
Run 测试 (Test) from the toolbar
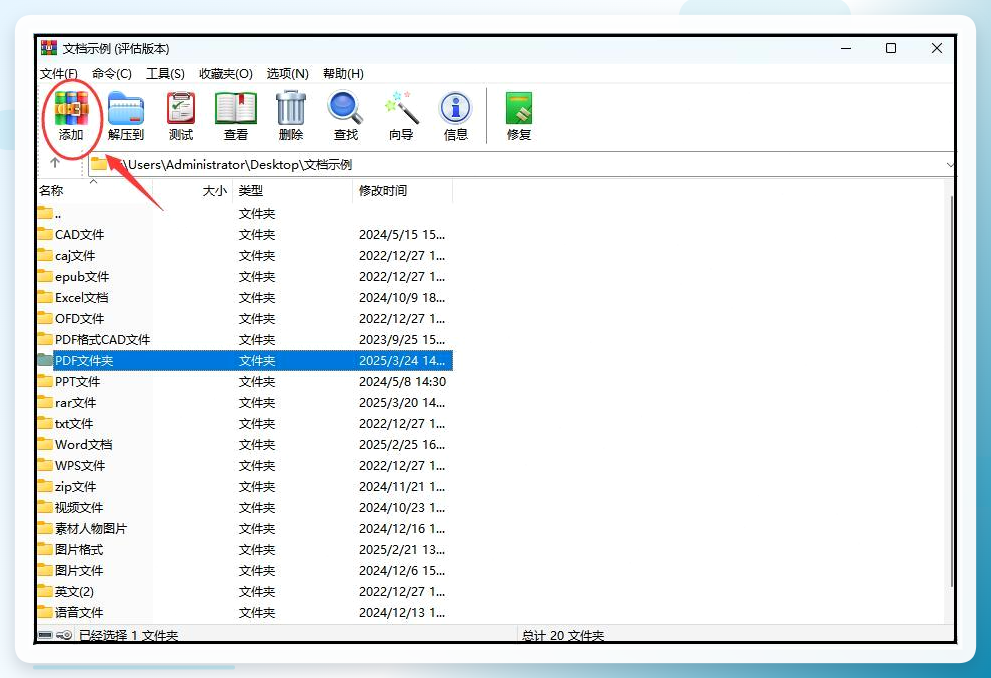pos(181,116)
